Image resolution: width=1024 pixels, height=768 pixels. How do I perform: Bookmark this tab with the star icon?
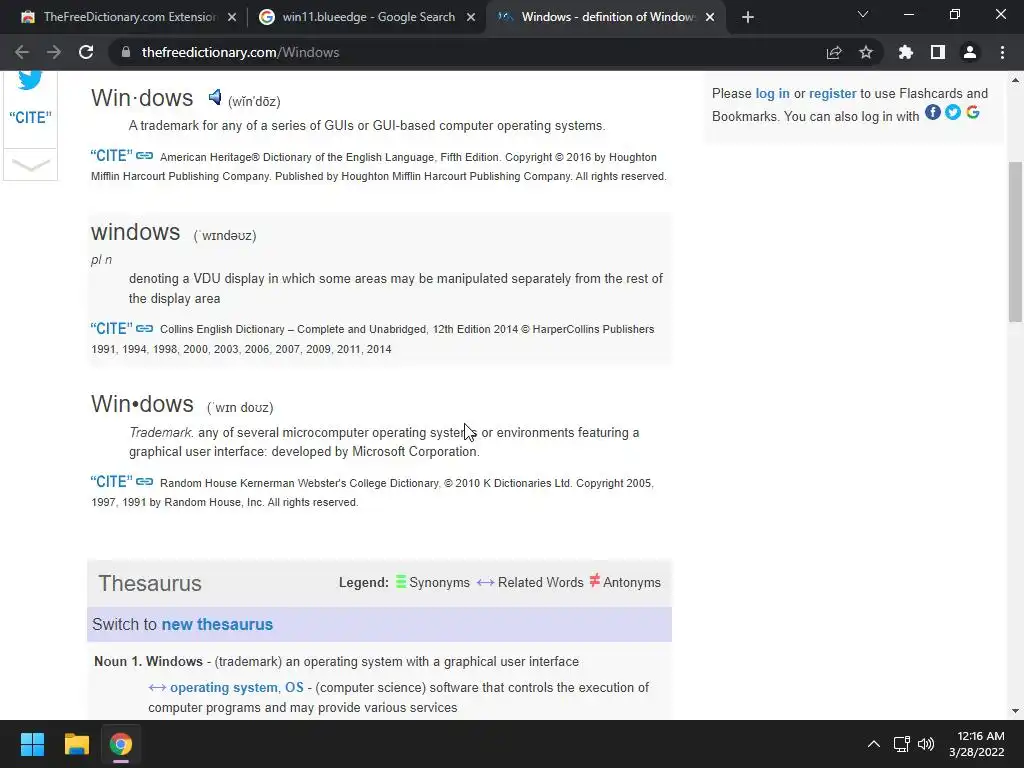(x=866, y=52)
